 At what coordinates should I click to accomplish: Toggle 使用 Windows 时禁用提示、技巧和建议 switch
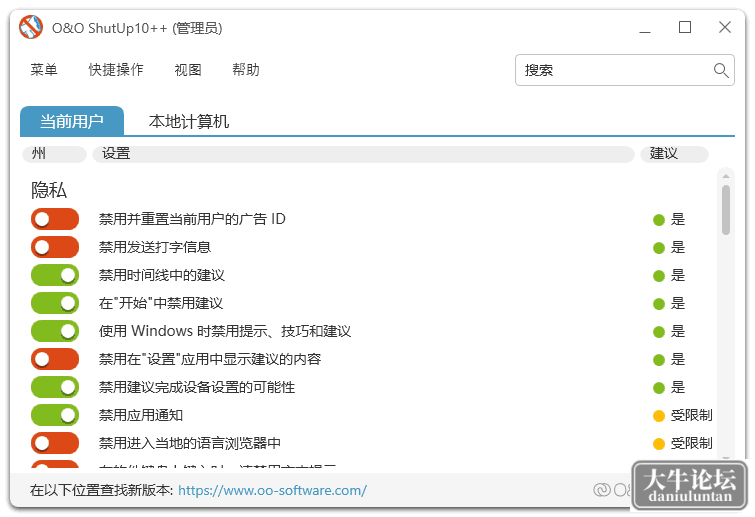(55, 331)
